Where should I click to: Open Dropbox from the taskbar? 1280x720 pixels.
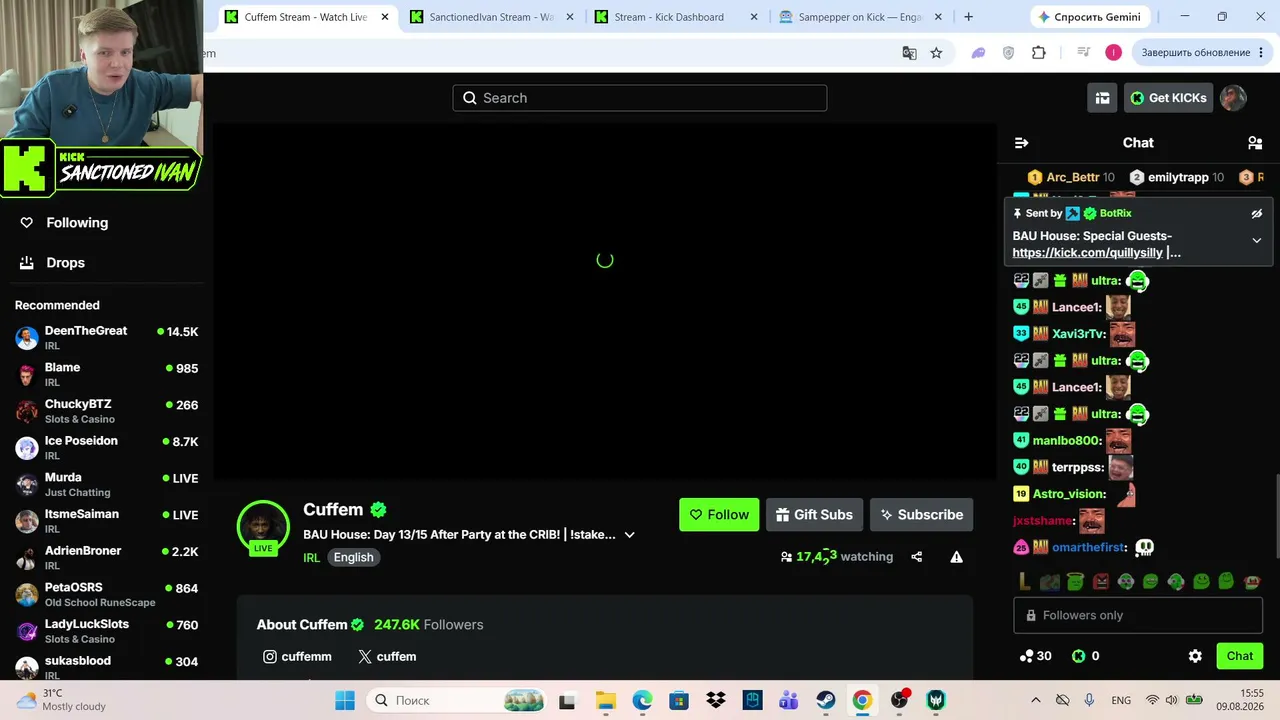pyautogui.click(x=715, y=700)
